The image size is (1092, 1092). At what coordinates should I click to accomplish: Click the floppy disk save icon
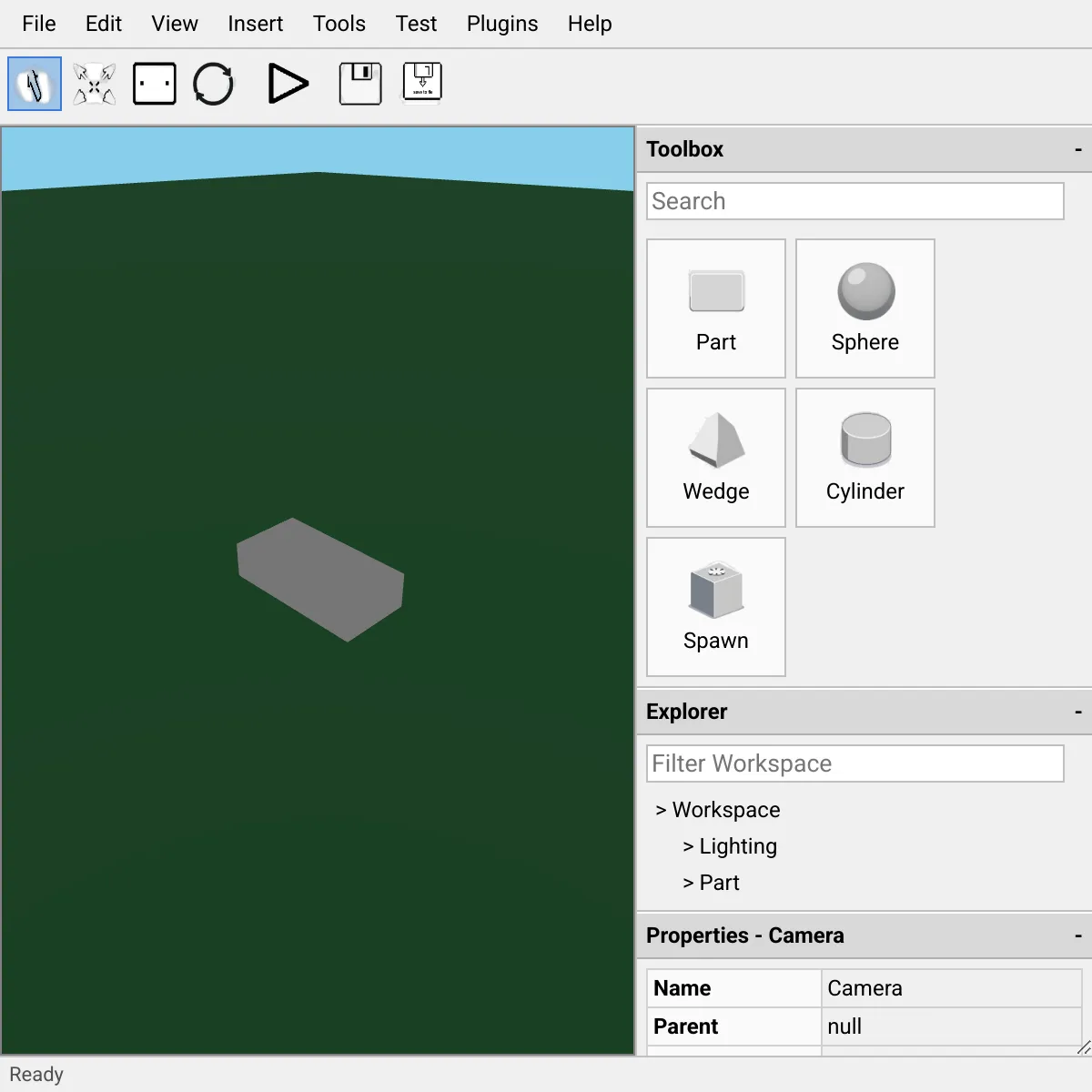(360, 84)
